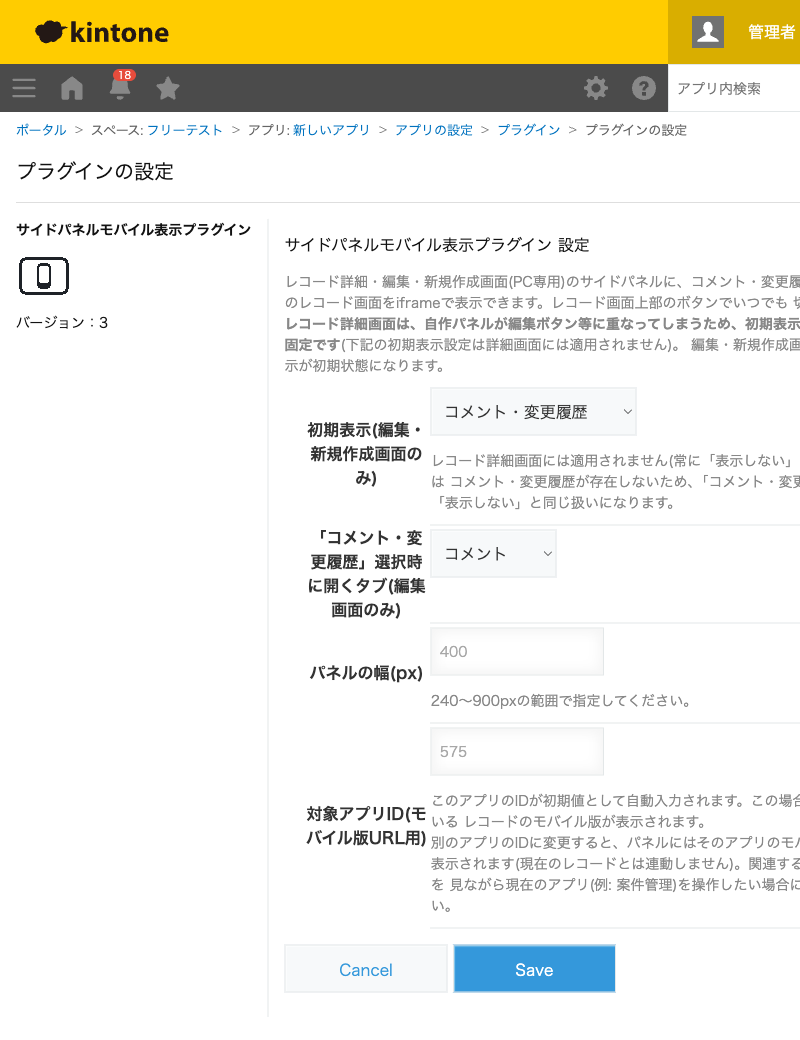Click the mobile phone plugin icon

44,276
